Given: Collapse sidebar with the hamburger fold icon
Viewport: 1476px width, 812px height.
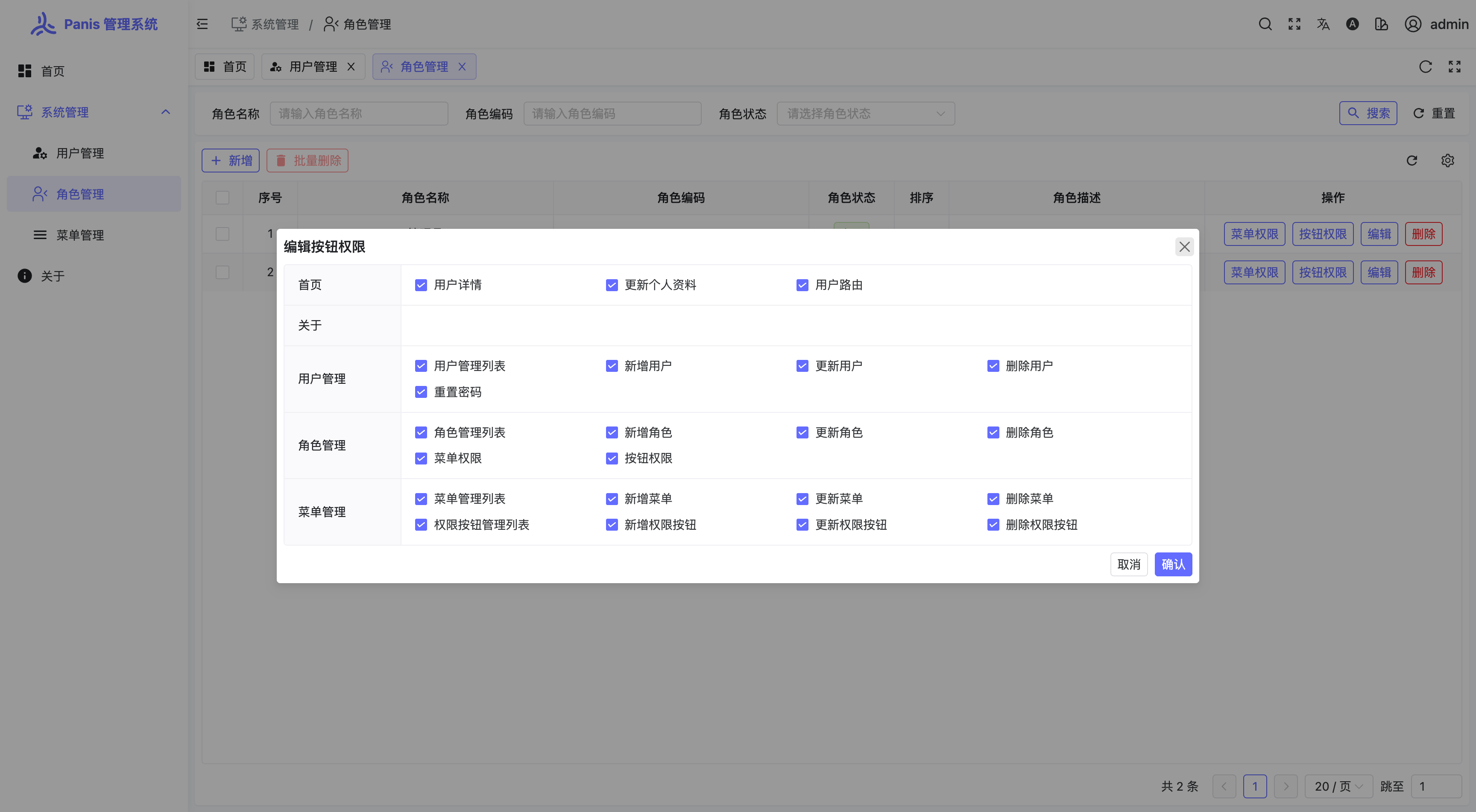Looking at the screenshot, I should pyautogui.click(x=202, y=24).
